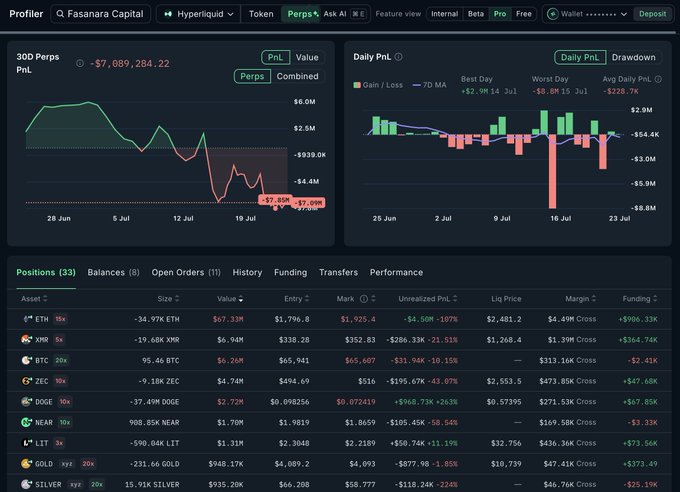Sort positions by Unrealized PnL column
Image resolution: width=680 pixels, height=492 pixels.
pyautogui.click(x=428, y=298)
